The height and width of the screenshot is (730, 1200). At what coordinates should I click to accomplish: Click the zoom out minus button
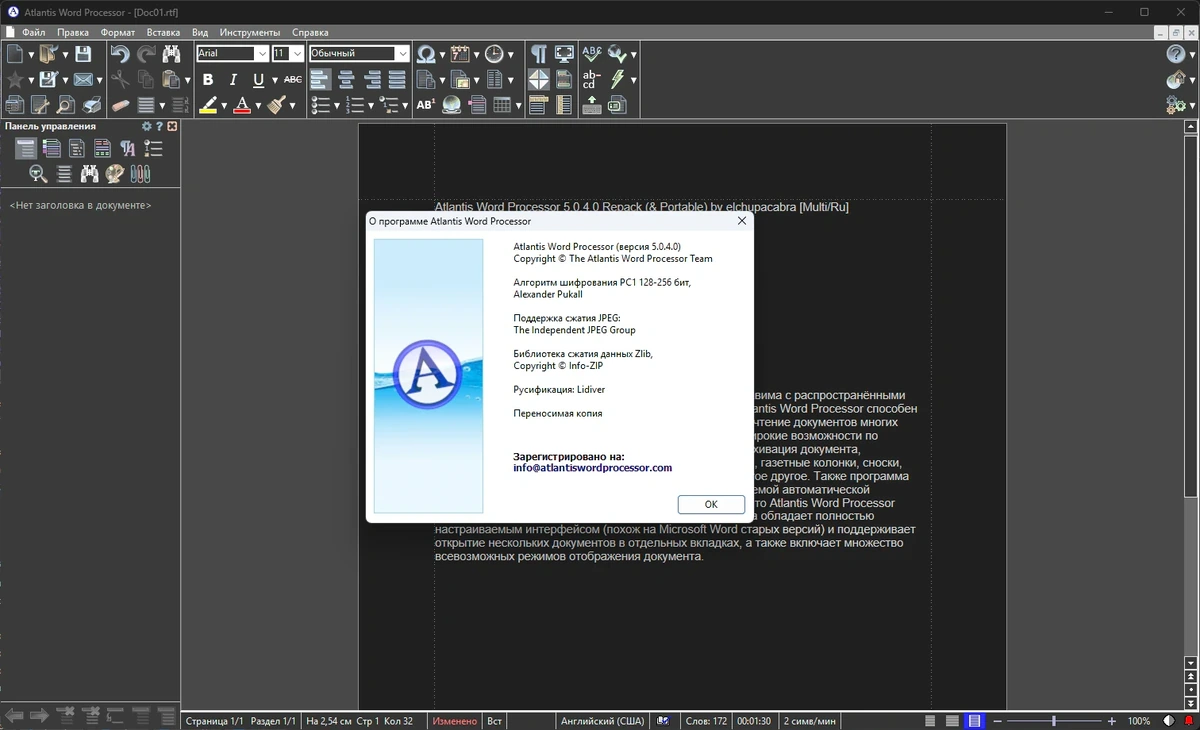point(999,720)
